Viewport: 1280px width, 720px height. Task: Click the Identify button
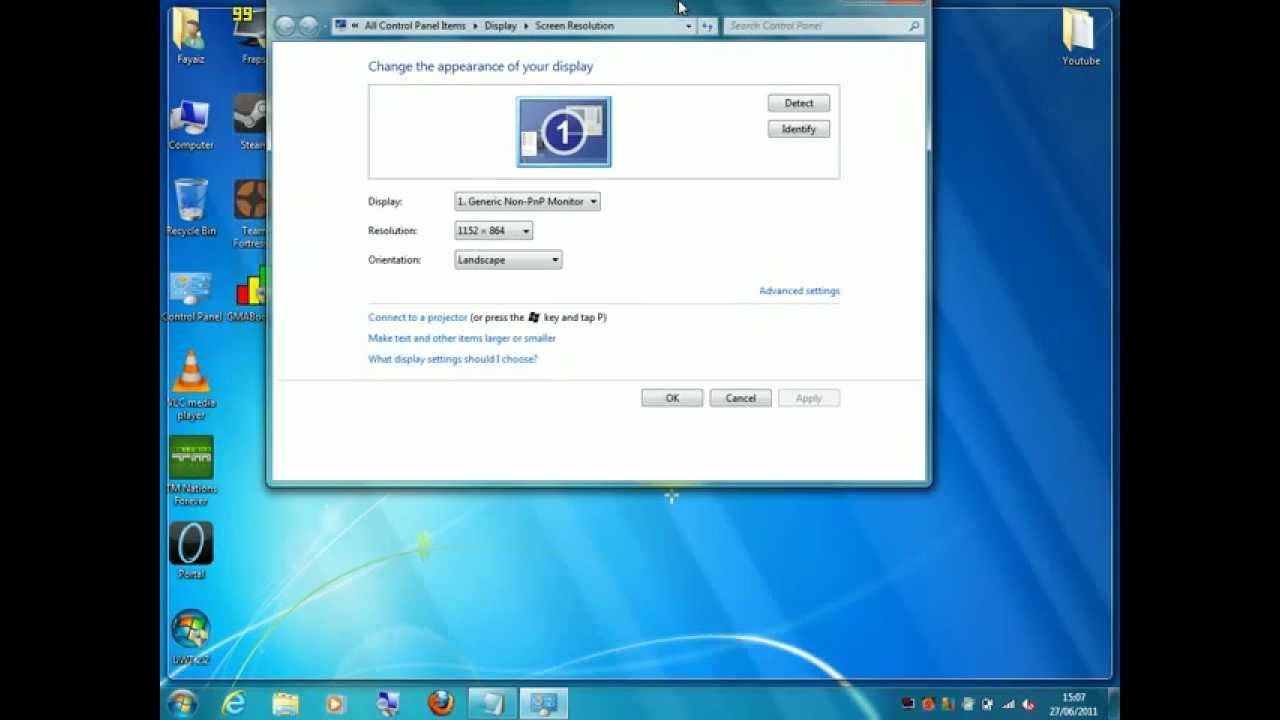pyautogui.click(x=798, y=129)
